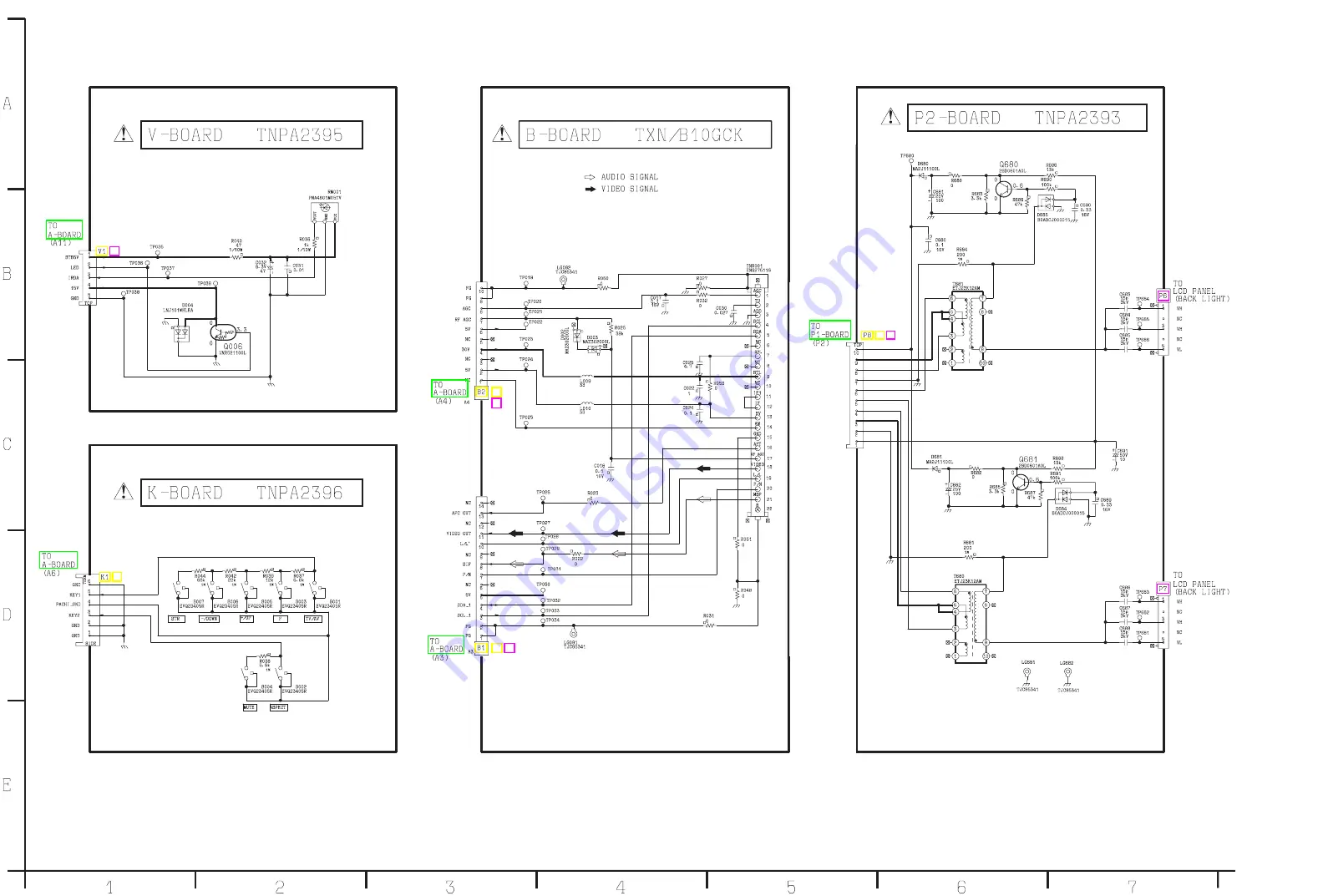
Task: Click the LG092 lug symbol on B-BOARD
Action: pyautogui.click(x=563, y=281)
